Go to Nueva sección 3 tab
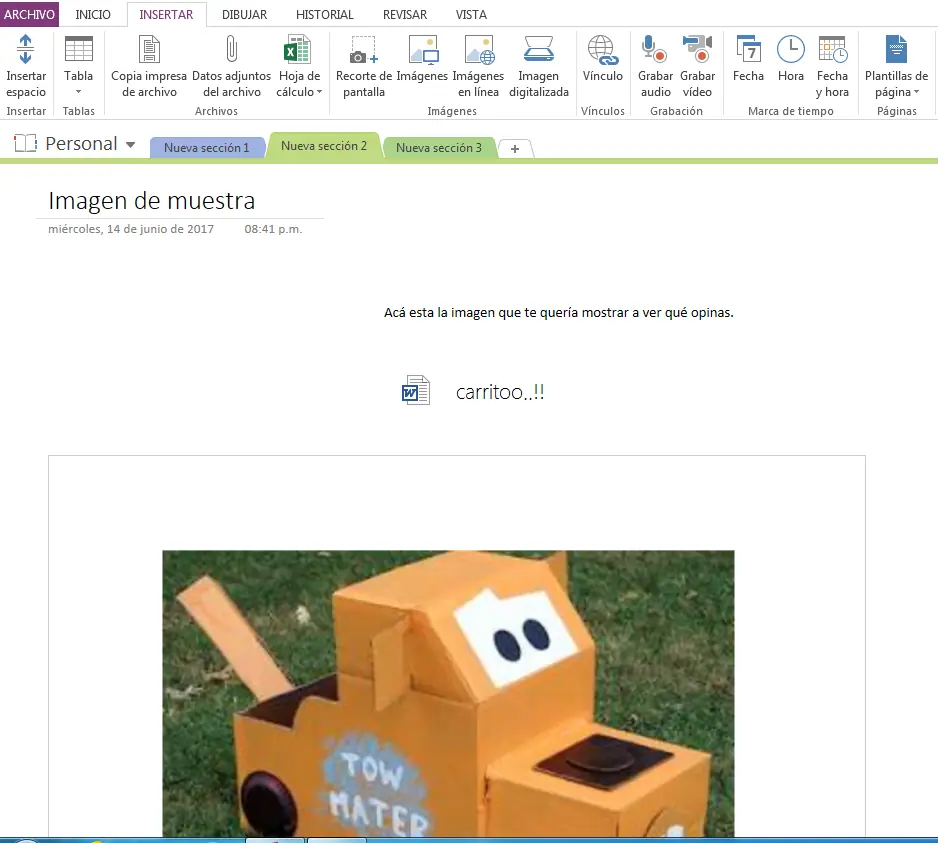 [x=438, y=148]
